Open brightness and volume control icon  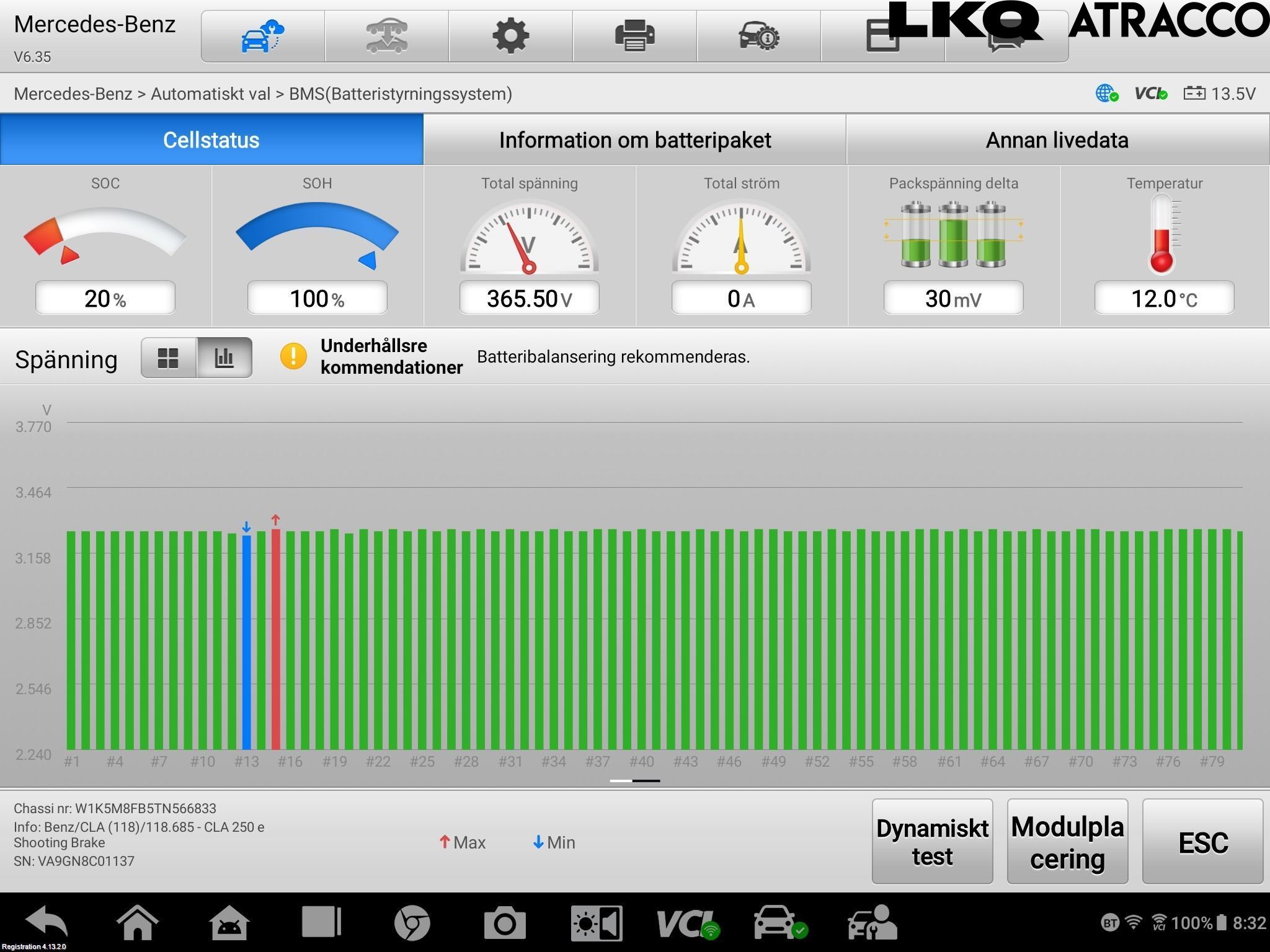click(x=597, y=923)
